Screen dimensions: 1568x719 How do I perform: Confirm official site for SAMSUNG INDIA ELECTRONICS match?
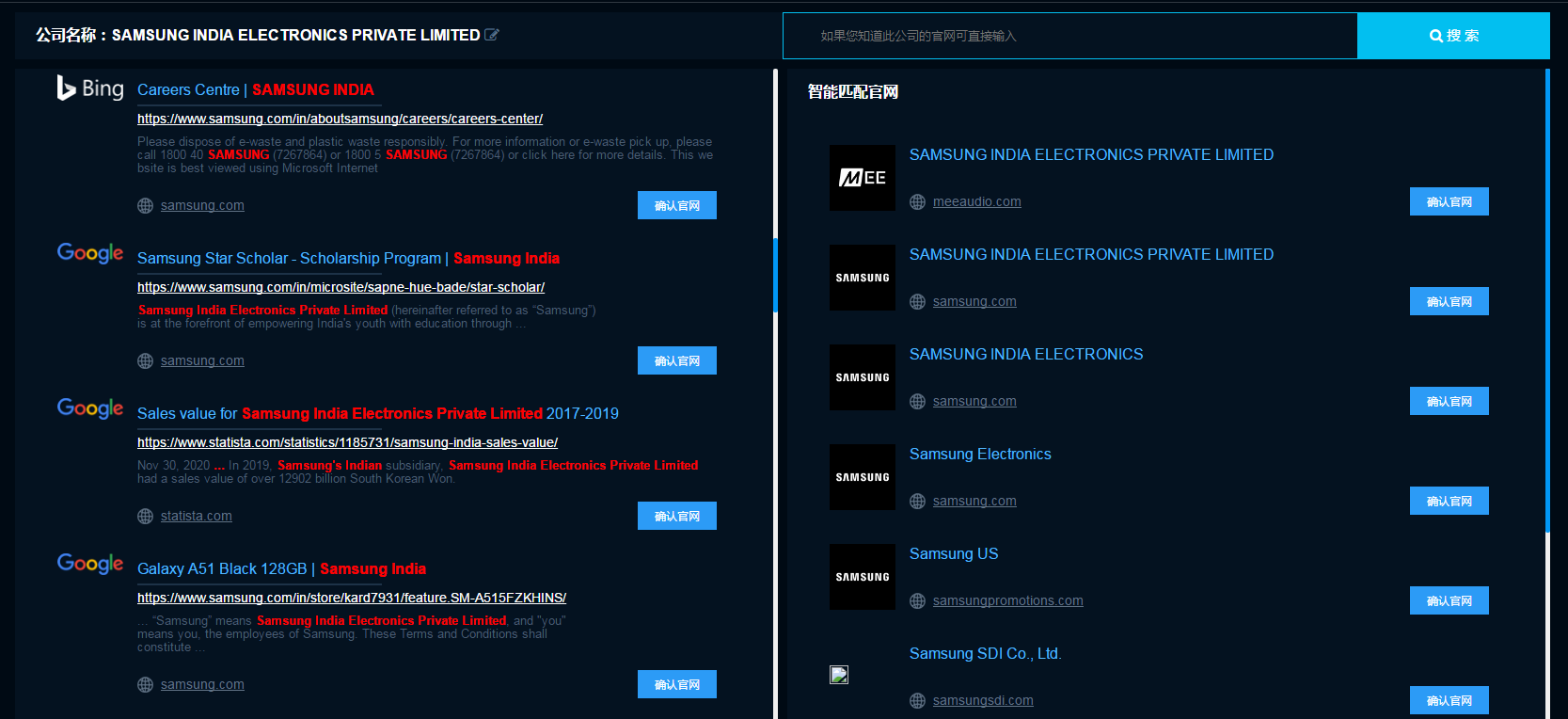coord(1449,401)
